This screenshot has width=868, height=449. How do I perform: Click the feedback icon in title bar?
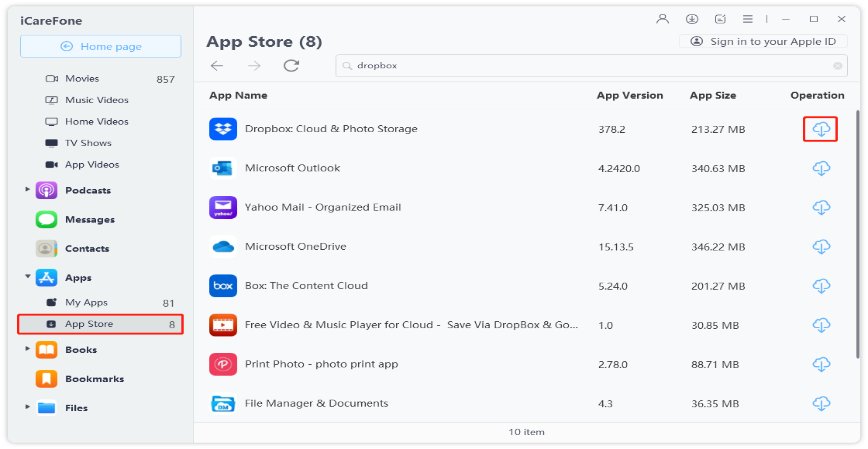720,19
